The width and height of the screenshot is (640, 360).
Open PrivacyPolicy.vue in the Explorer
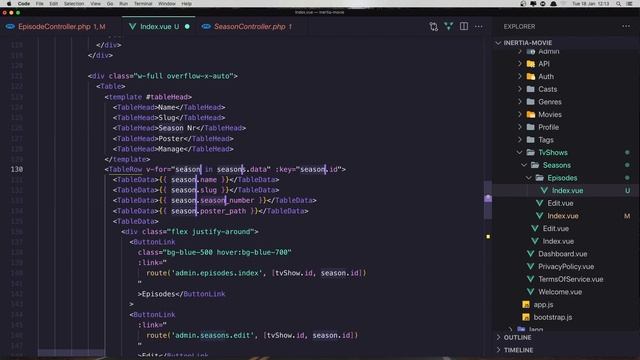566,266
